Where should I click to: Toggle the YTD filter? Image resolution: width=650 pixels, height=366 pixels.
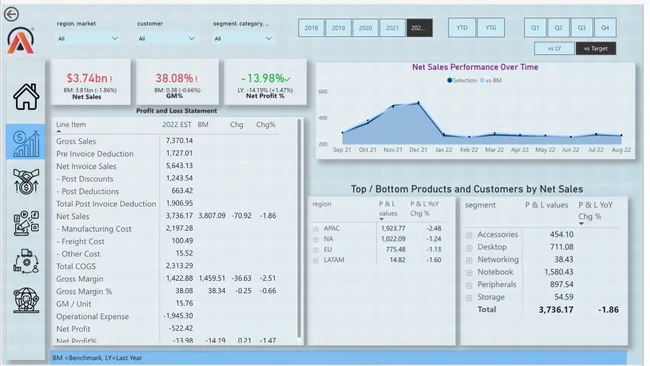[462, 28]
